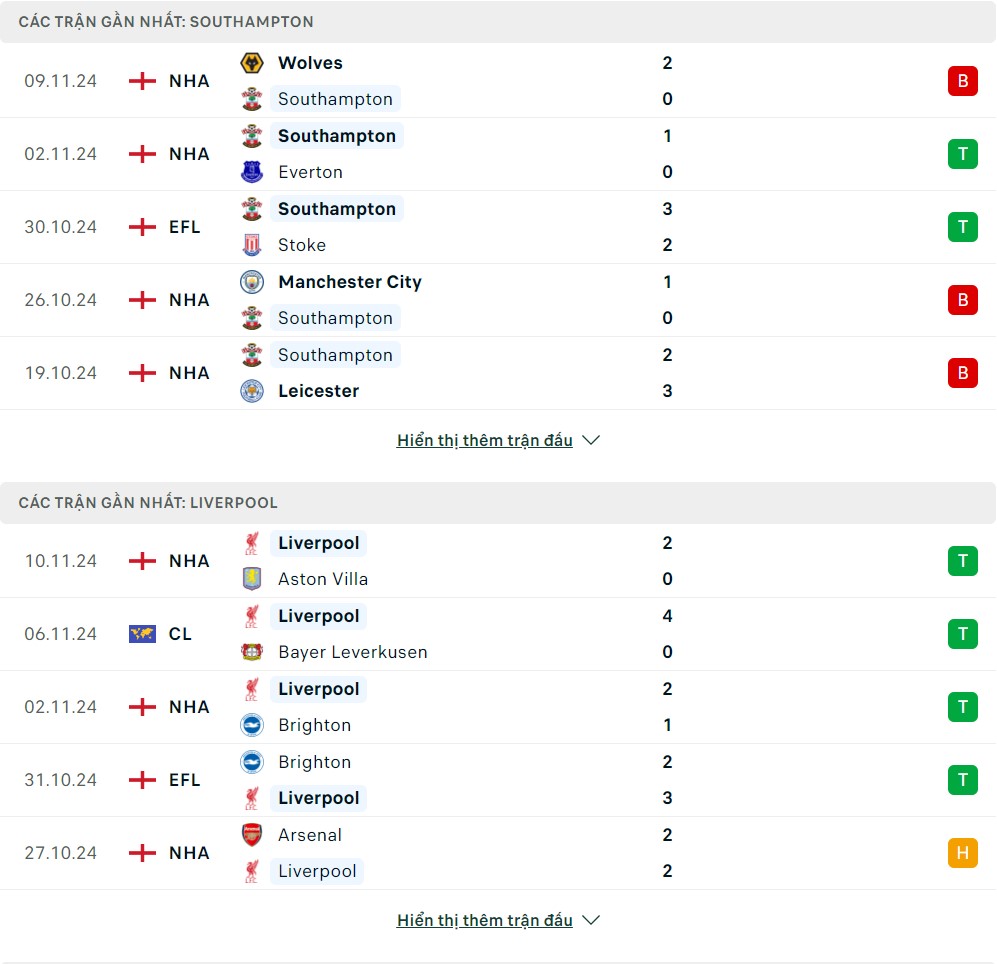This screenshot has width=997, height=964.
Task: Click the 'Các trận gần nhất: Southampton' header
Action: pyautogui.click(x=166, y=21)
